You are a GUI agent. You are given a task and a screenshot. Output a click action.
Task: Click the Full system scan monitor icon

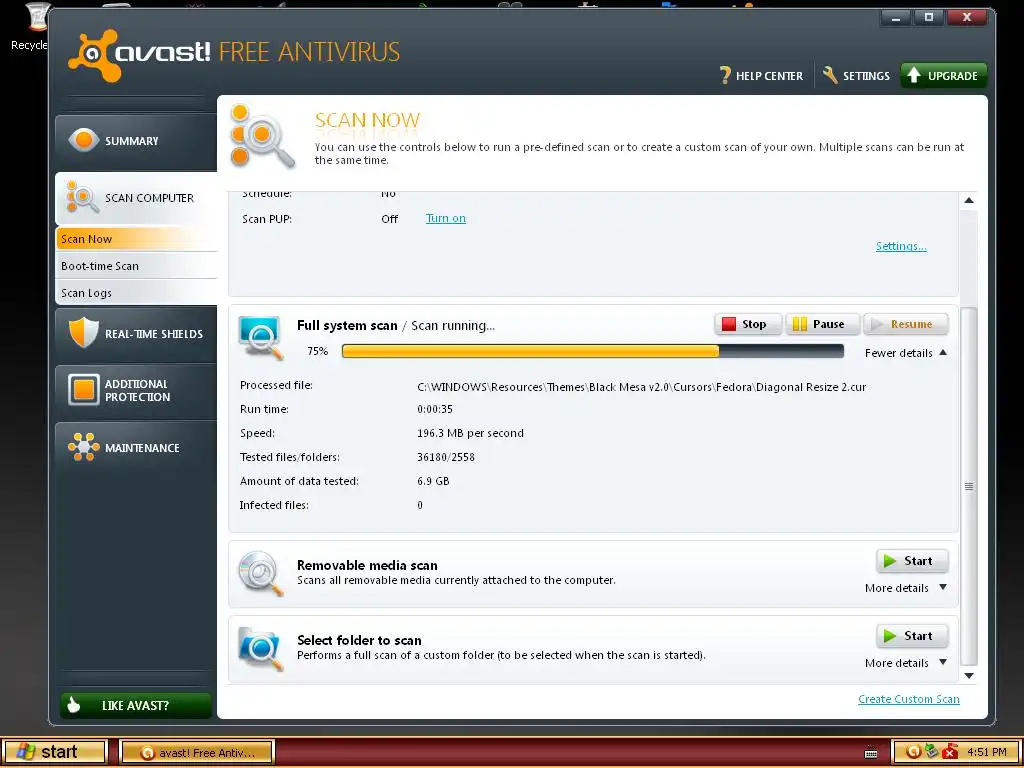point(261,337)
